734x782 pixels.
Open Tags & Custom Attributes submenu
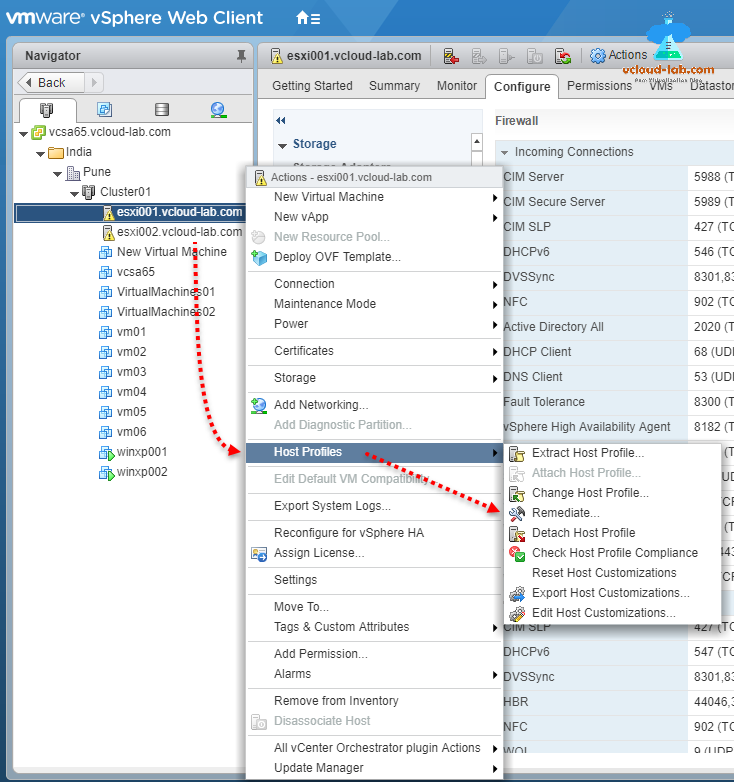(x=374, y=627)
